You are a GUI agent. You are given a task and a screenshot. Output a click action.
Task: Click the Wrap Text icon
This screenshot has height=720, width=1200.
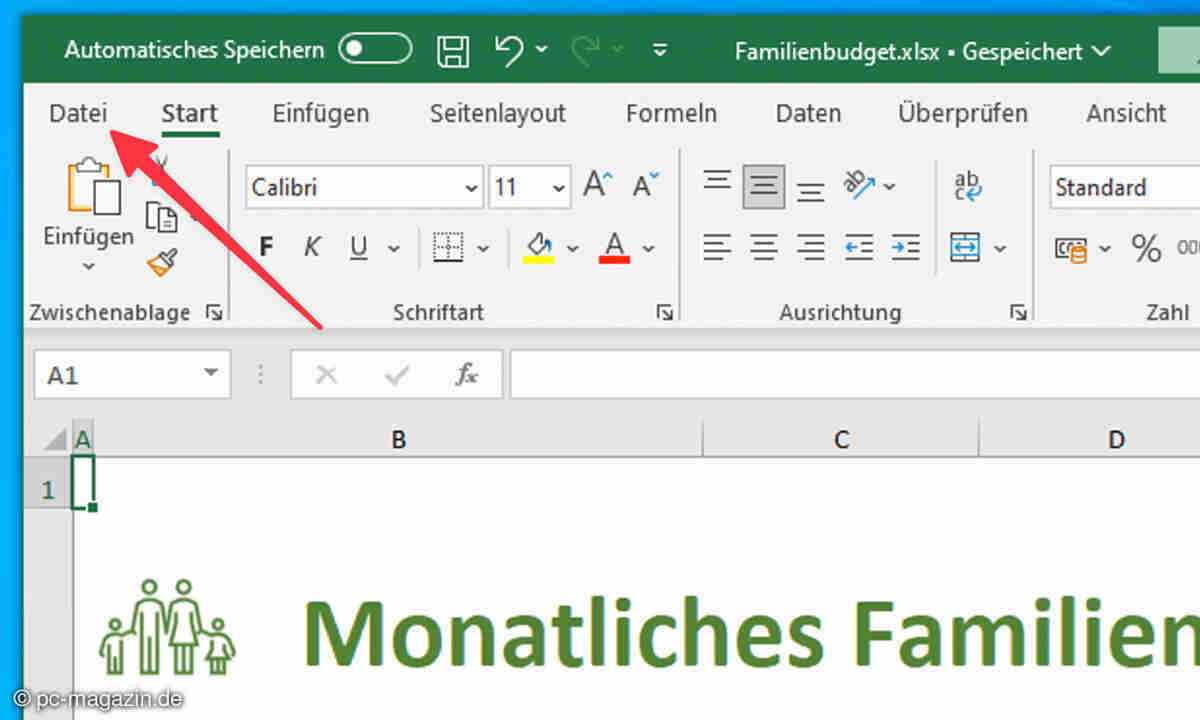(x=967, y=186)
